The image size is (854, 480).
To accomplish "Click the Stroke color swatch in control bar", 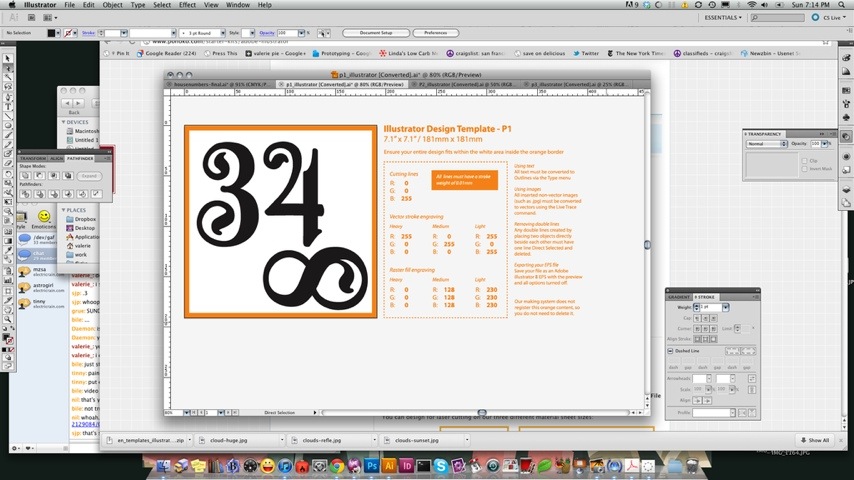I will [x=68, y=33].
